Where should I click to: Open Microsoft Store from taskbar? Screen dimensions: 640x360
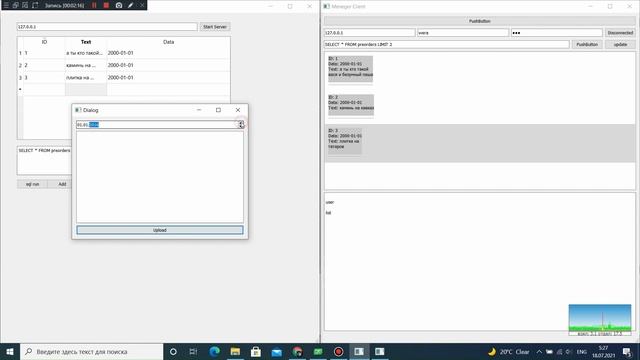(256, 351)
